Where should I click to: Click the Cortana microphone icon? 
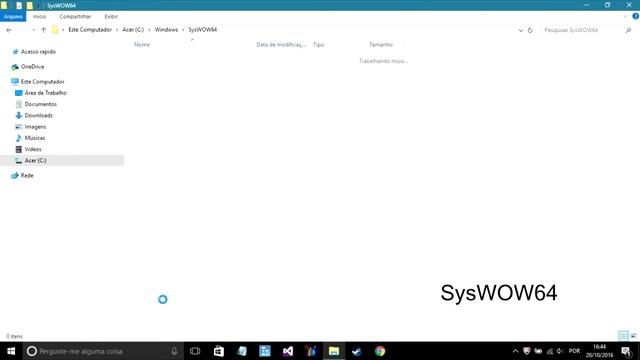[x=174, y=351]
